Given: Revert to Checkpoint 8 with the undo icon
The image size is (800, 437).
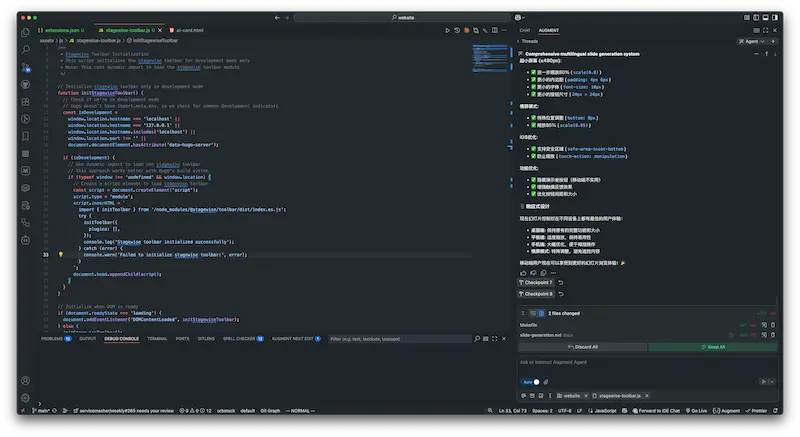Looking at the screenshot, I should [561, 294].
